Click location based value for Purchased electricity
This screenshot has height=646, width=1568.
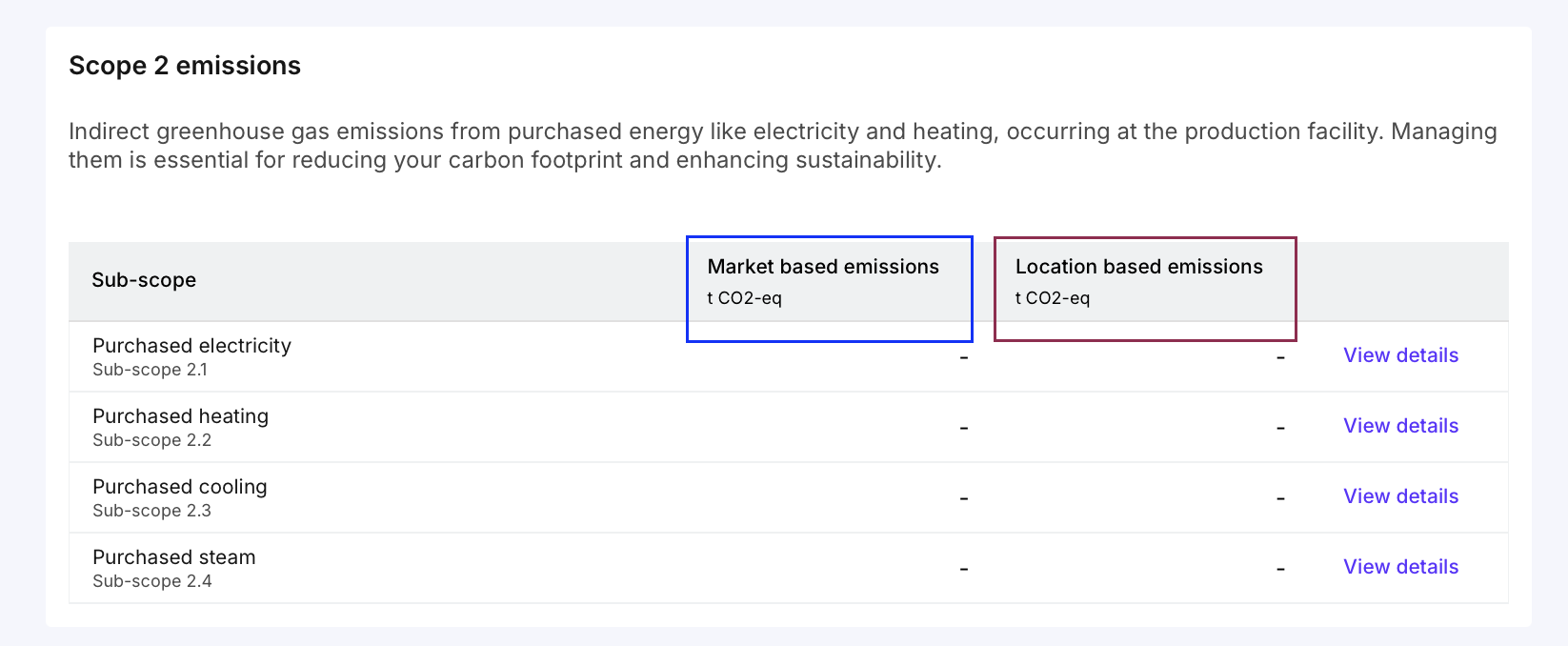[1280, 357]
